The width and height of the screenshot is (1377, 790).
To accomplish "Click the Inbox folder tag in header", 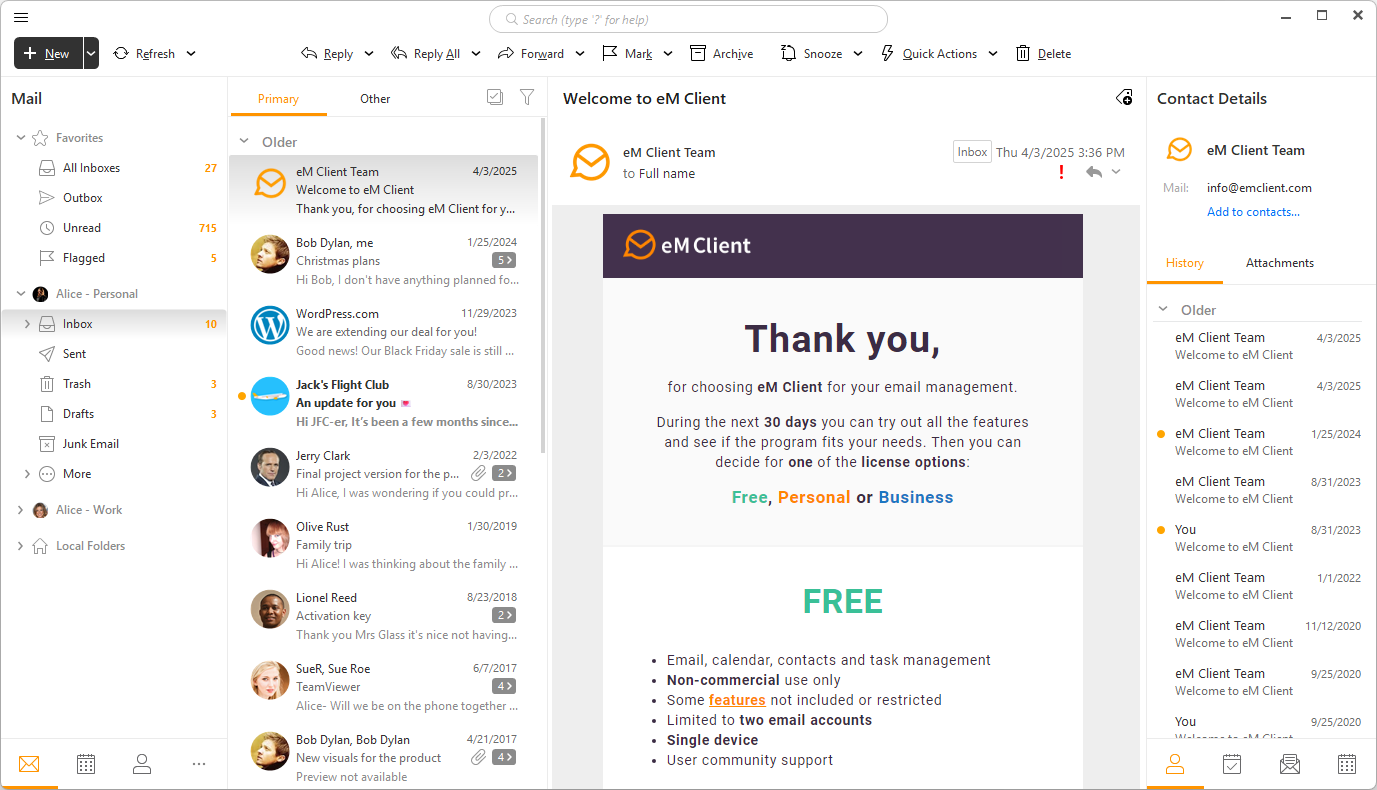I will 972,152.
